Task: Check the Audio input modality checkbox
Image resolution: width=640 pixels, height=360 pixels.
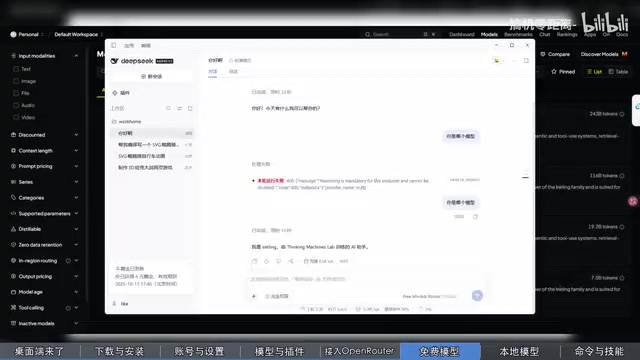Action: [x=16, y=105]
